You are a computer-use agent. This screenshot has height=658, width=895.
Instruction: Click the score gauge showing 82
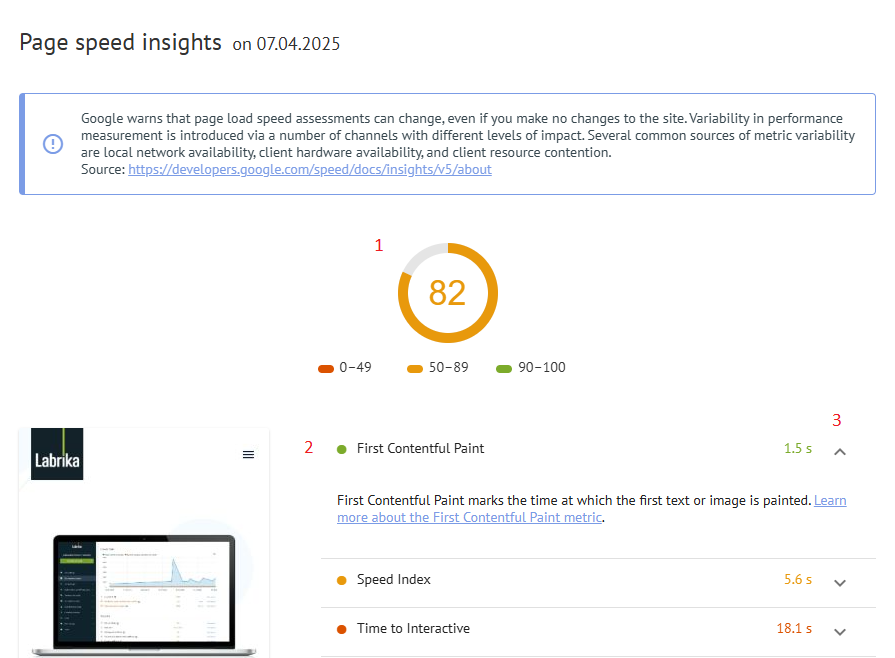click(447, 293)
